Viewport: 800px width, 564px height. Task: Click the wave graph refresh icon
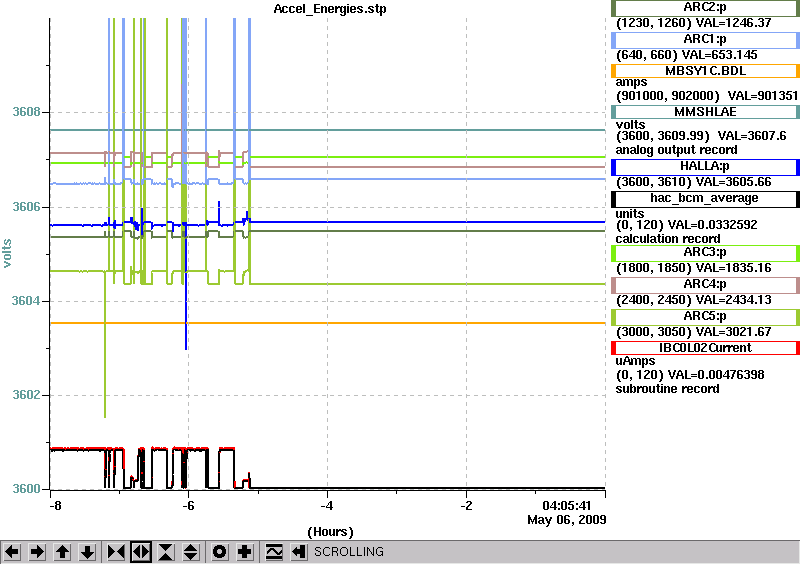[x=274, y=552]
